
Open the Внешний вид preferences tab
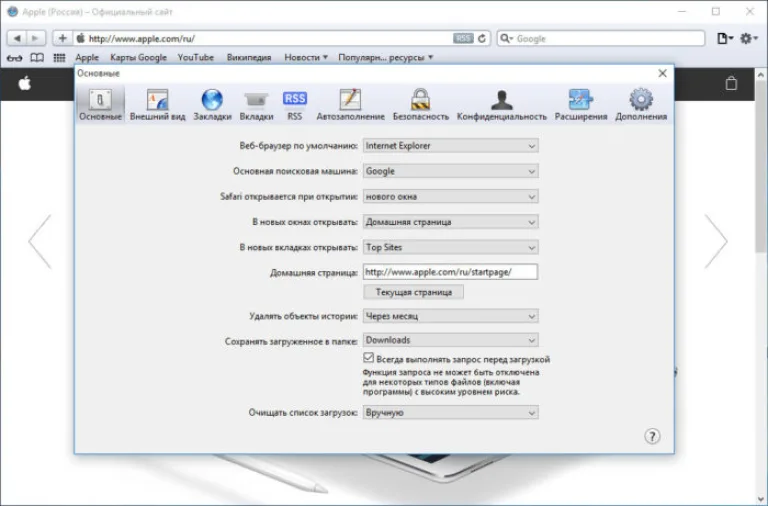pyautogui.click(x=157, y=104)
